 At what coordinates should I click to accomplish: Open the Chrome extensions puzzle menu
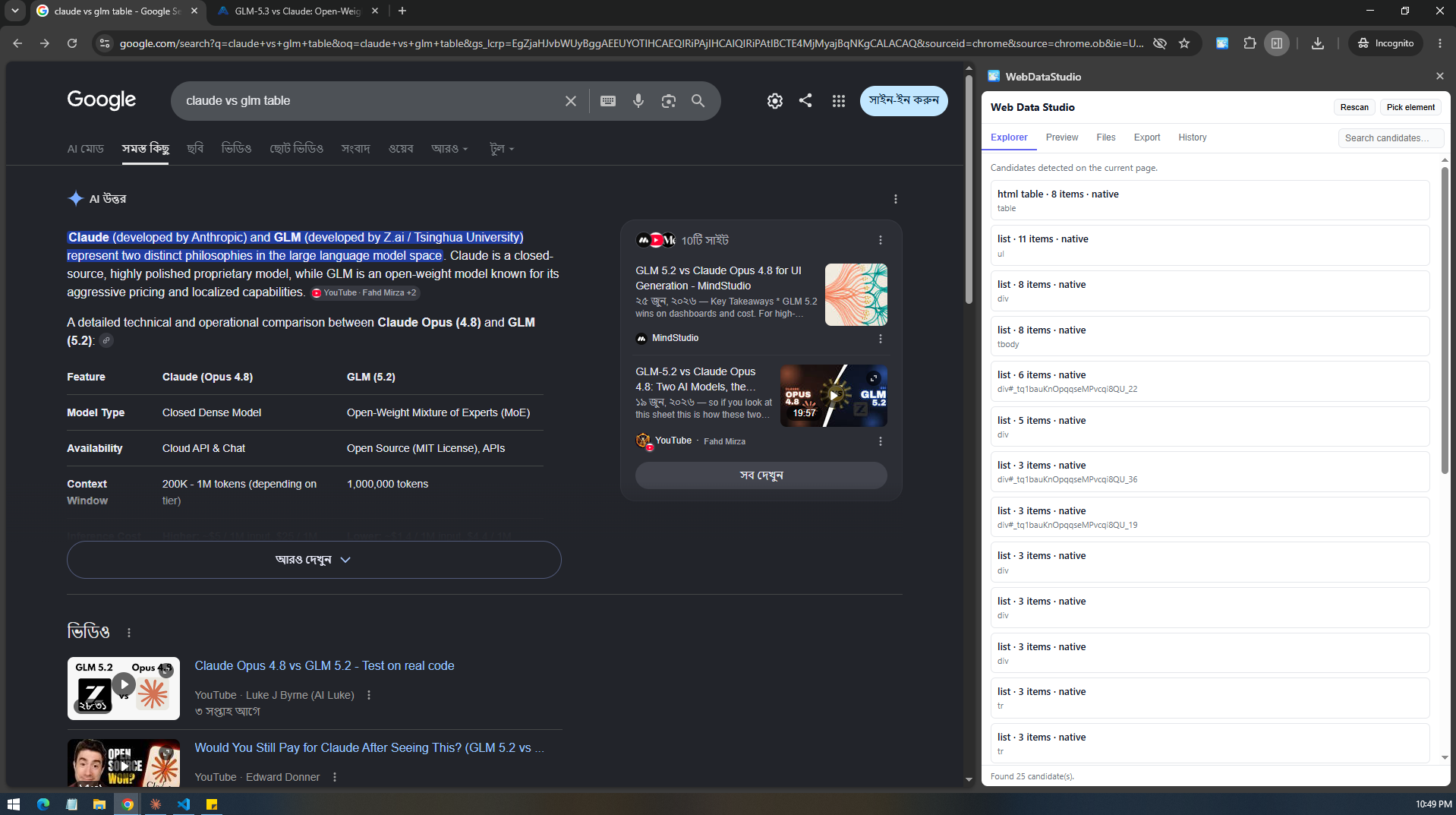tap(1250, 43)
